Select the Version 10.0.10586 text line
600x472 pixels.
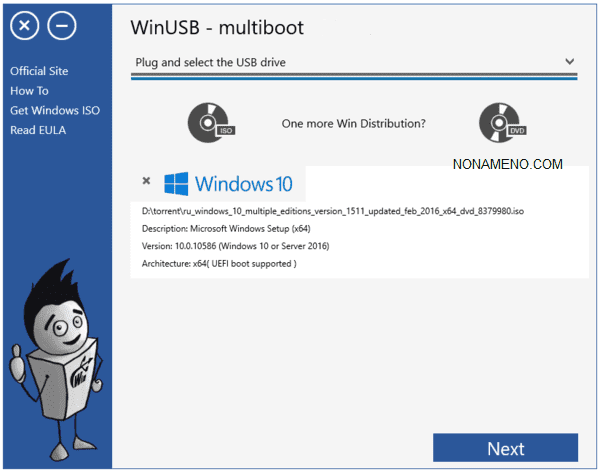236,246
